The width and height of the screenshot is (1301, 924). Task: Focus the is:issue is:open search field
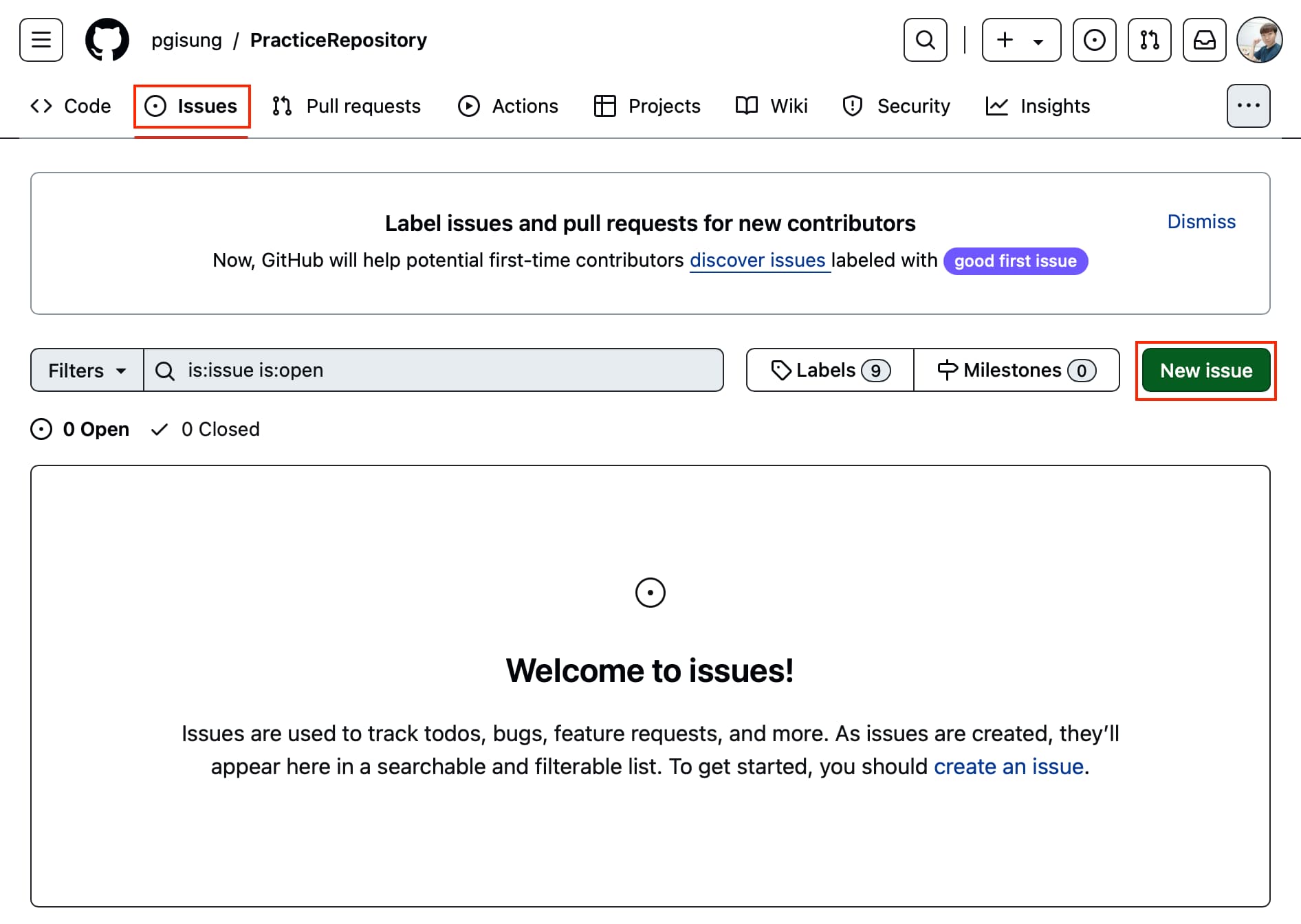pos(433,370)
